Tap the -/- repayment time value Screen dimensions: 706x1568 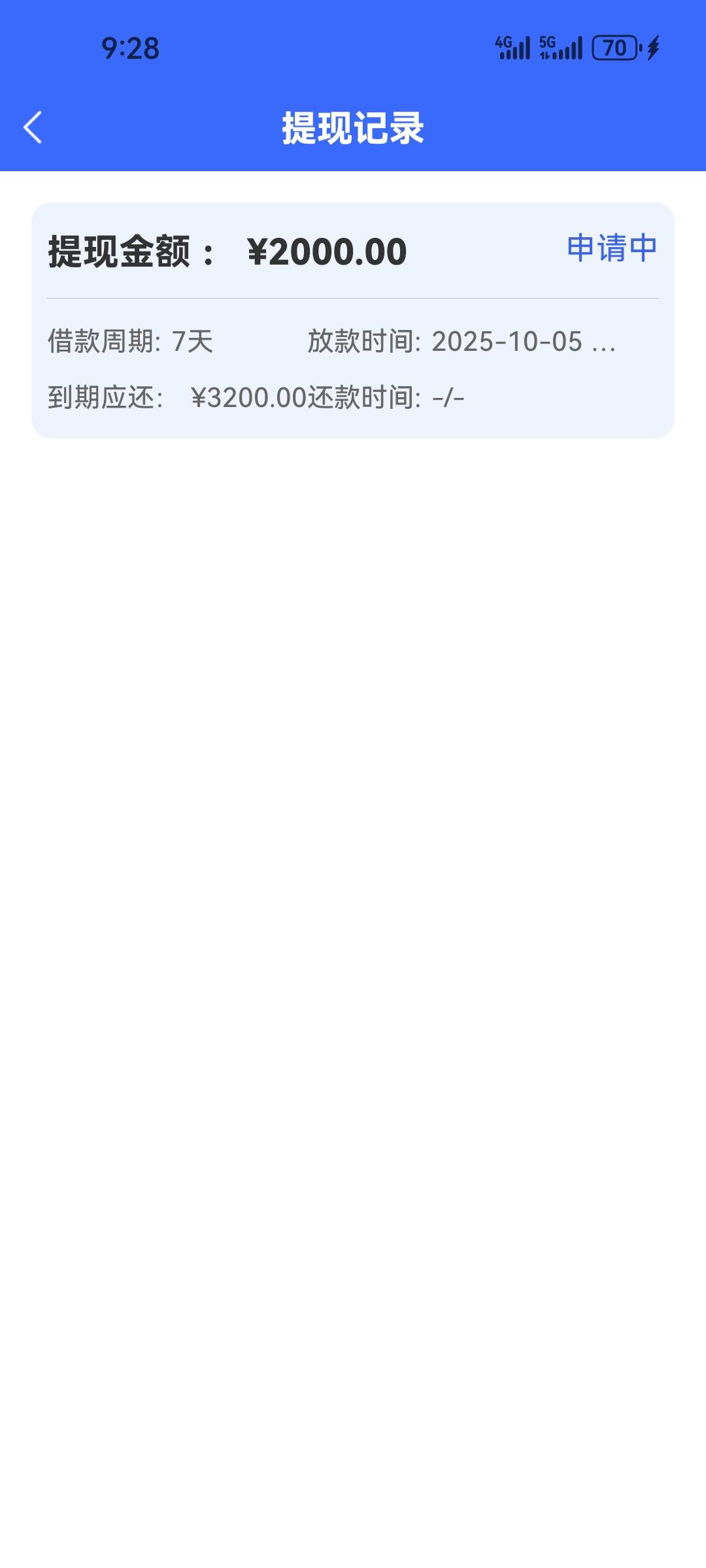pyautogui.click(x=448, y=397)
